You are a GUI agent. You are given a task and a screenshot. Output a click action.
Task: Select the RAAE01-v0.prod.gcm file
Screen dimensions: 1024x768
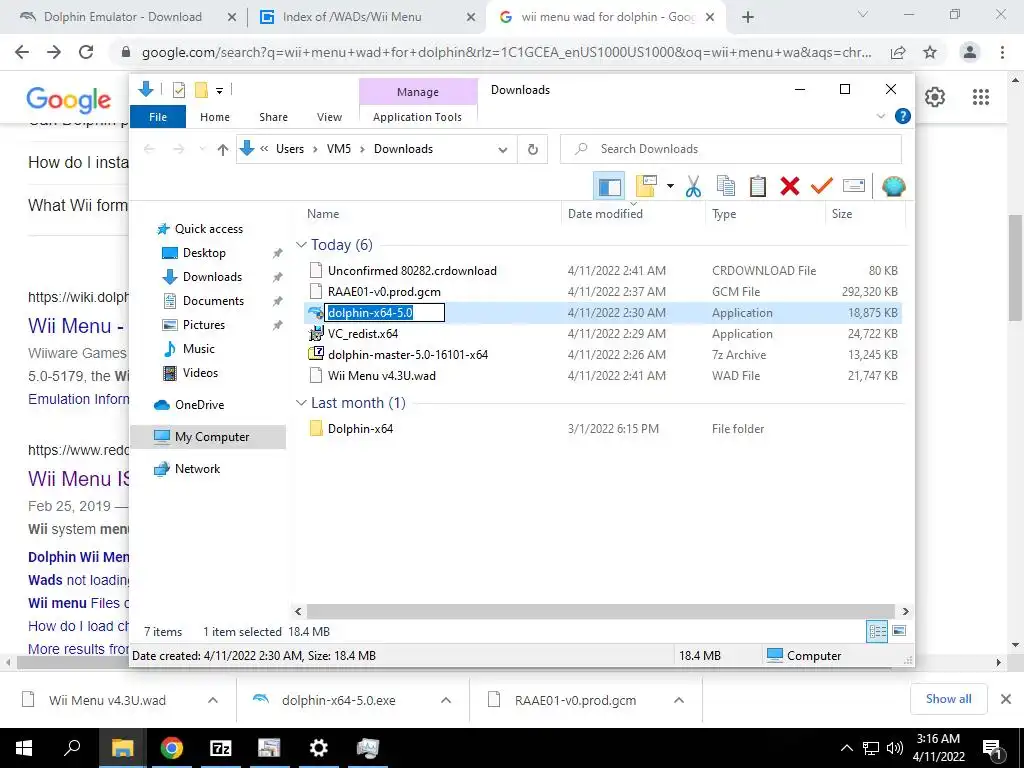pyautogui.click(x=384, y=292)
